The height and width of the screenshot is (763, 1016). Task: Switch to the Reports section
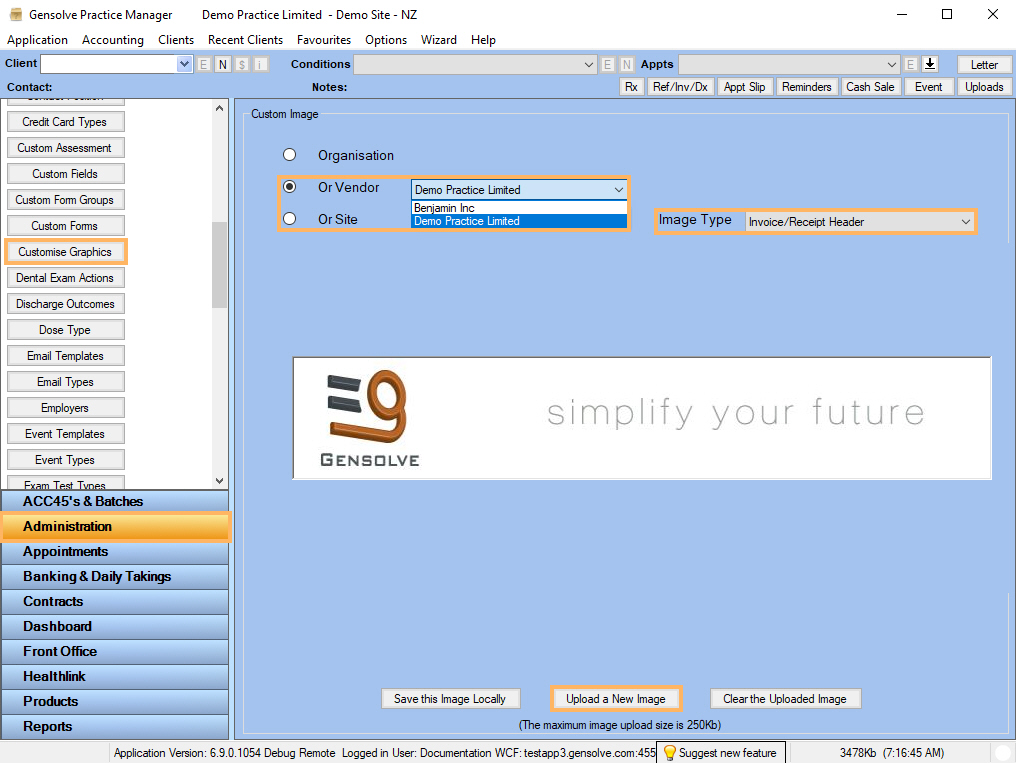115,727
